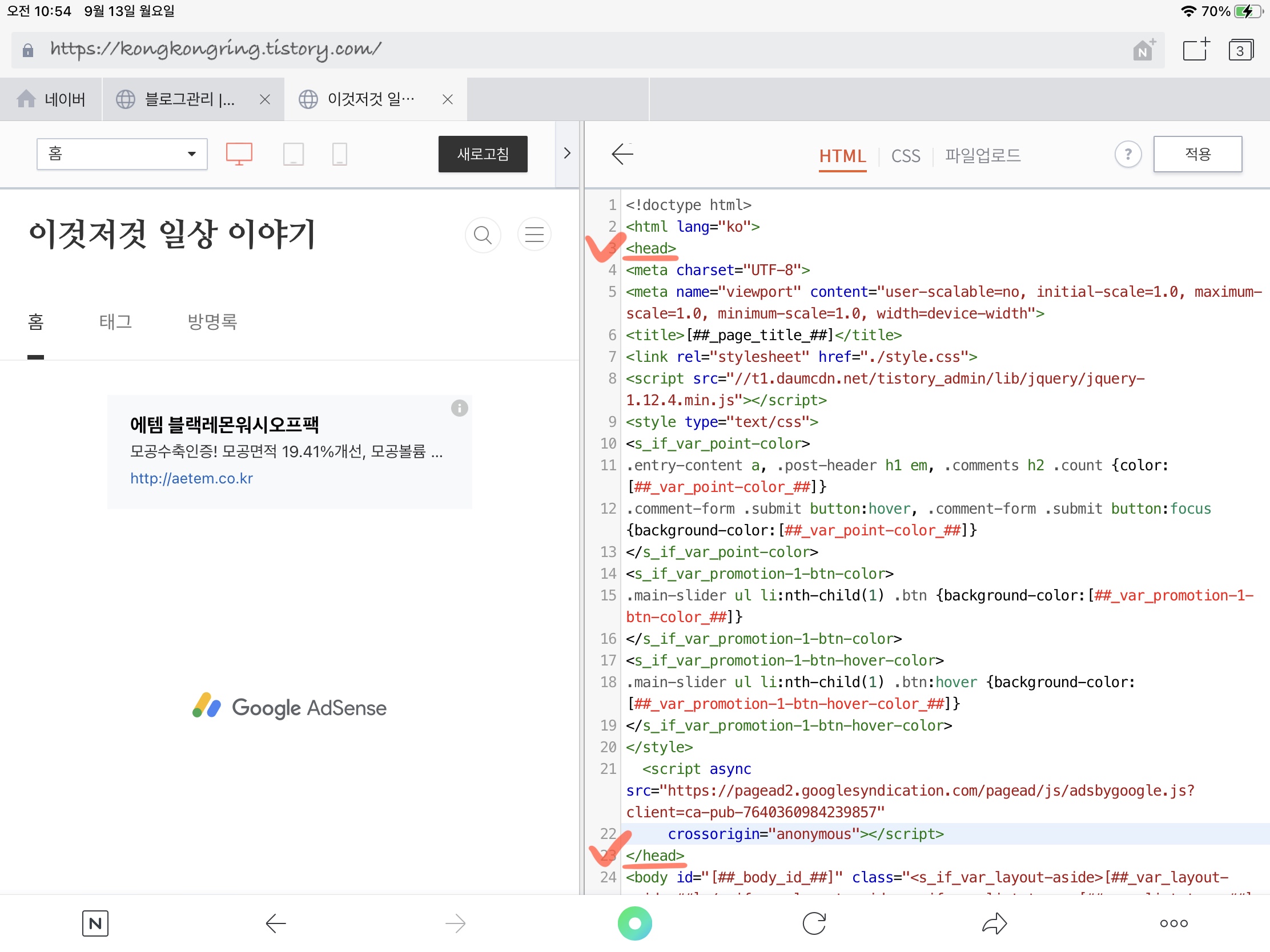Viewport: 1270px width, 952px height.
Task: Click crossorigin="anonymous" code line
Action: click(806, 834)
